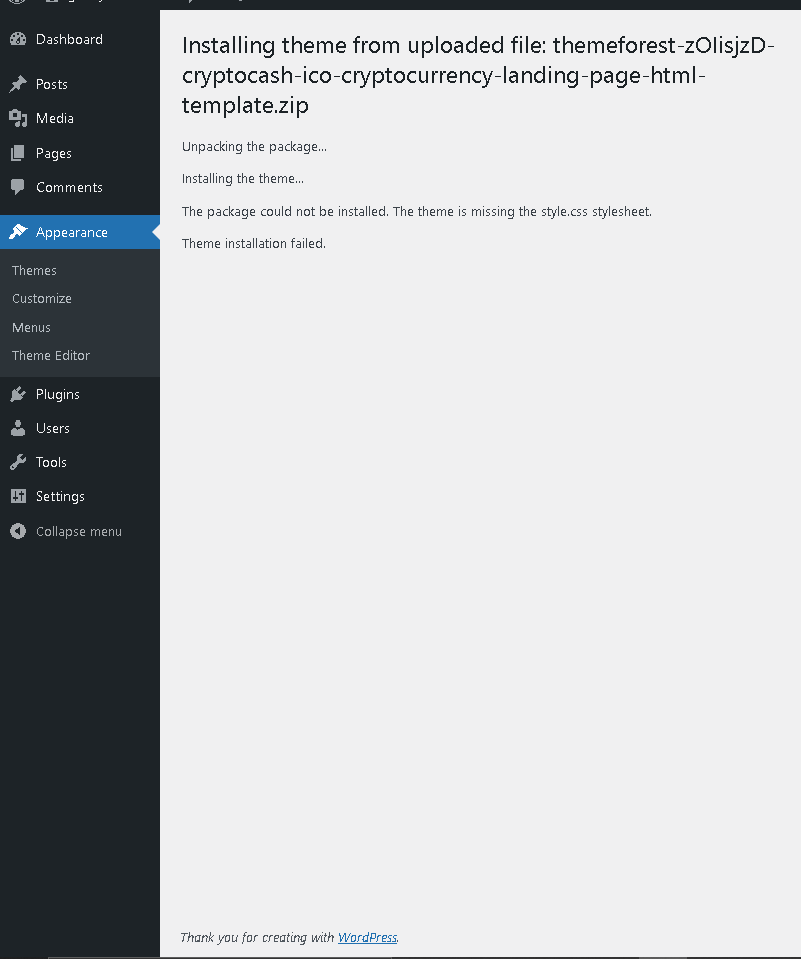Screen dimensions: 801x959
Task: Click the Tools wrench icon
Action: tap(18, 463)
